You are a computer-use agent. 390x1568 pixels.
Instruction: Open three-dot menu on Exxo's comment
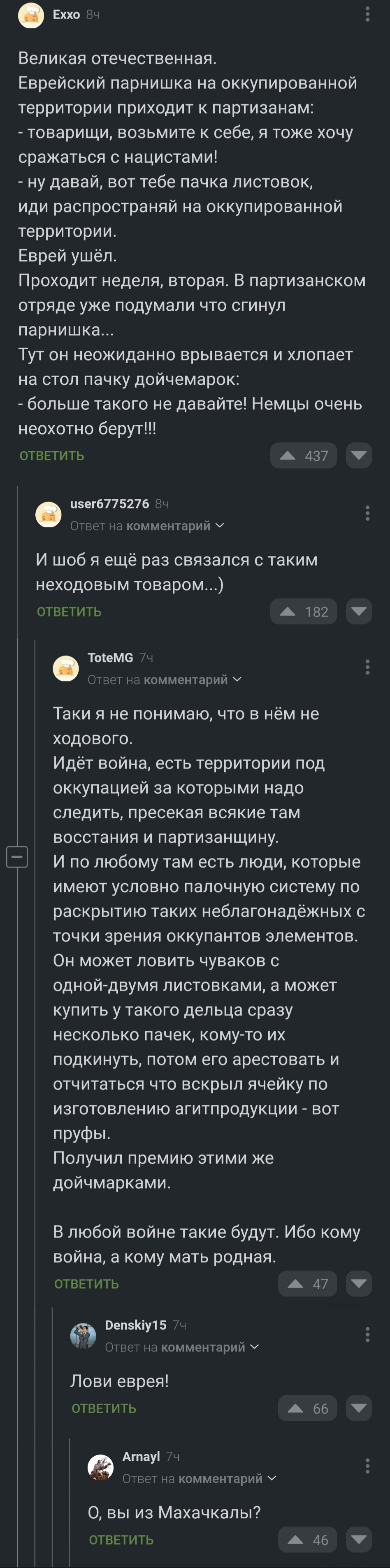tap(367, 14)
